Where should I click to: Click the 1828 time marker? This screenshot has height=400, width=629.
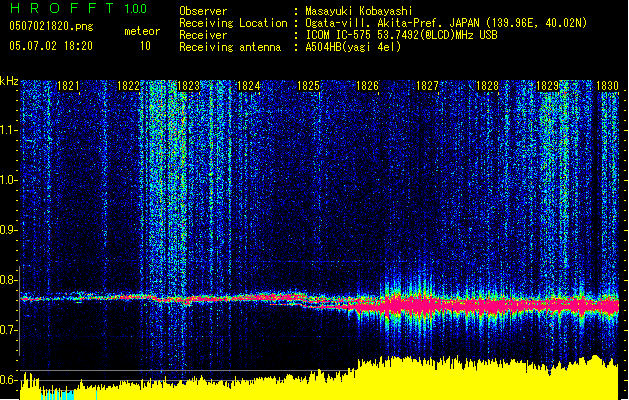click(487, 86)
